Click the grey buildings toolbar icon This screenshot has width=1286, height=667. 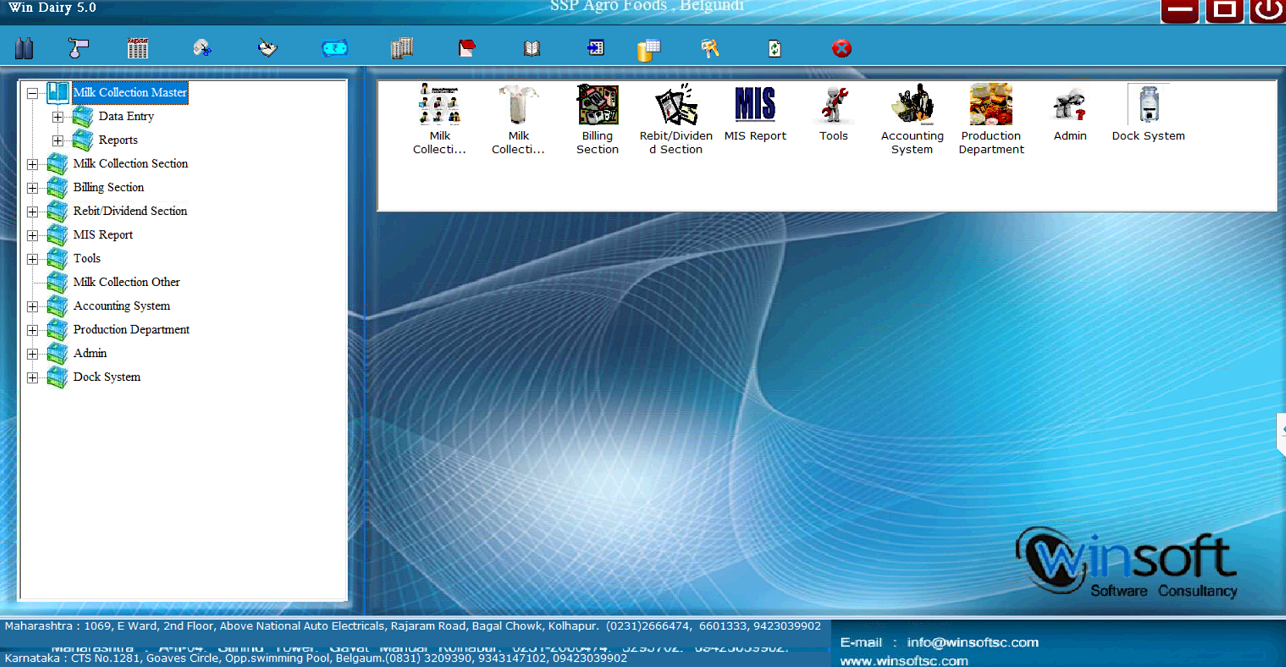click(x=402, y=48)
